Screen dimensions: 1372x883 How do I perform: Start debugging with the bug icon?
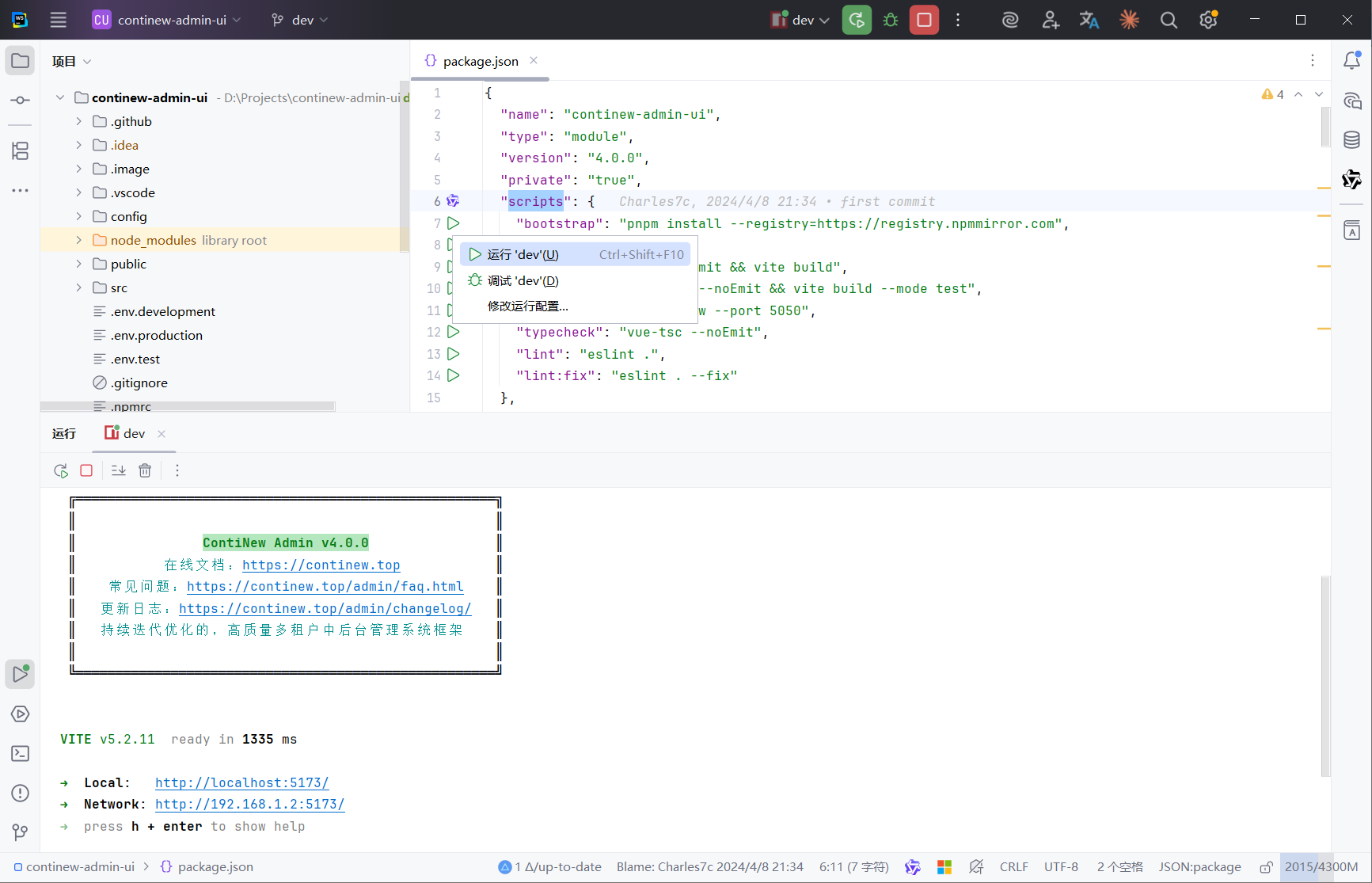coord(891,20)
